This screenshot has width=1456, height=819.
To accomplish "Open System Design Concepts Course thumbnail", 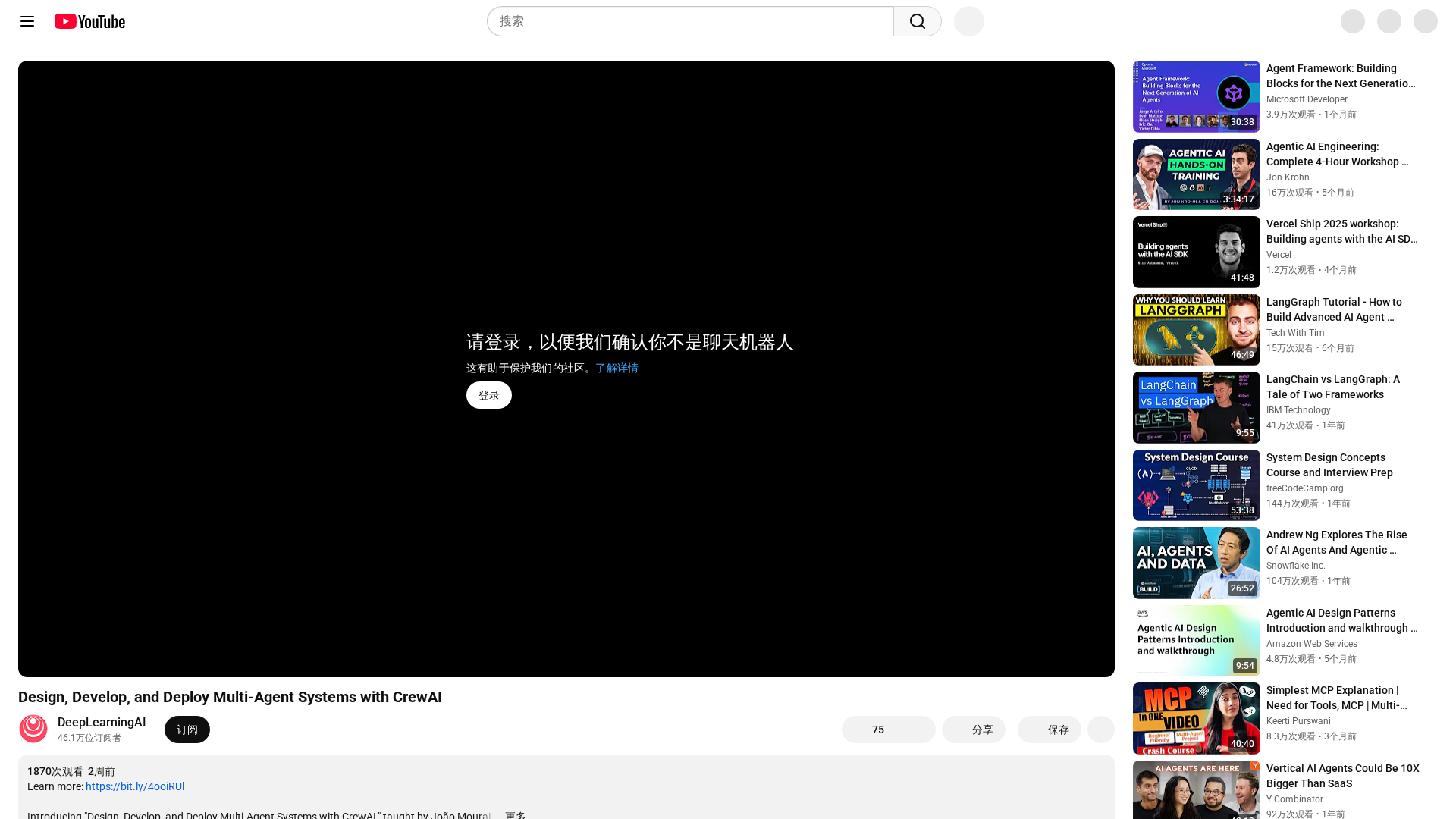I will 1196,485.
